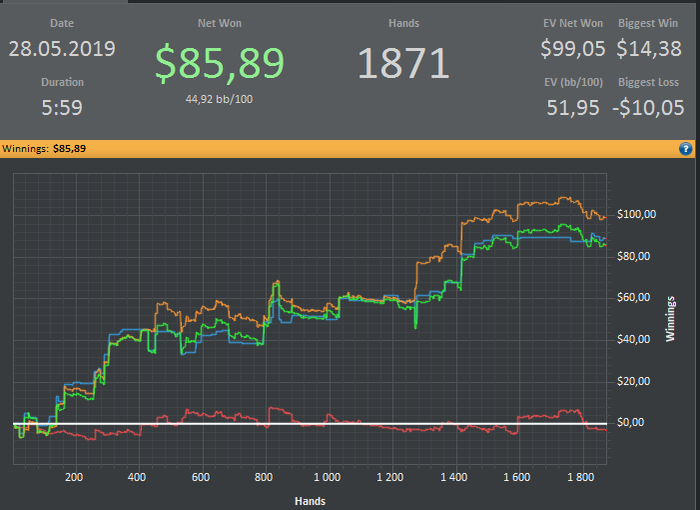Click the Hands x-axis title below graph
700x510 pixels.
tap(310, 502)
